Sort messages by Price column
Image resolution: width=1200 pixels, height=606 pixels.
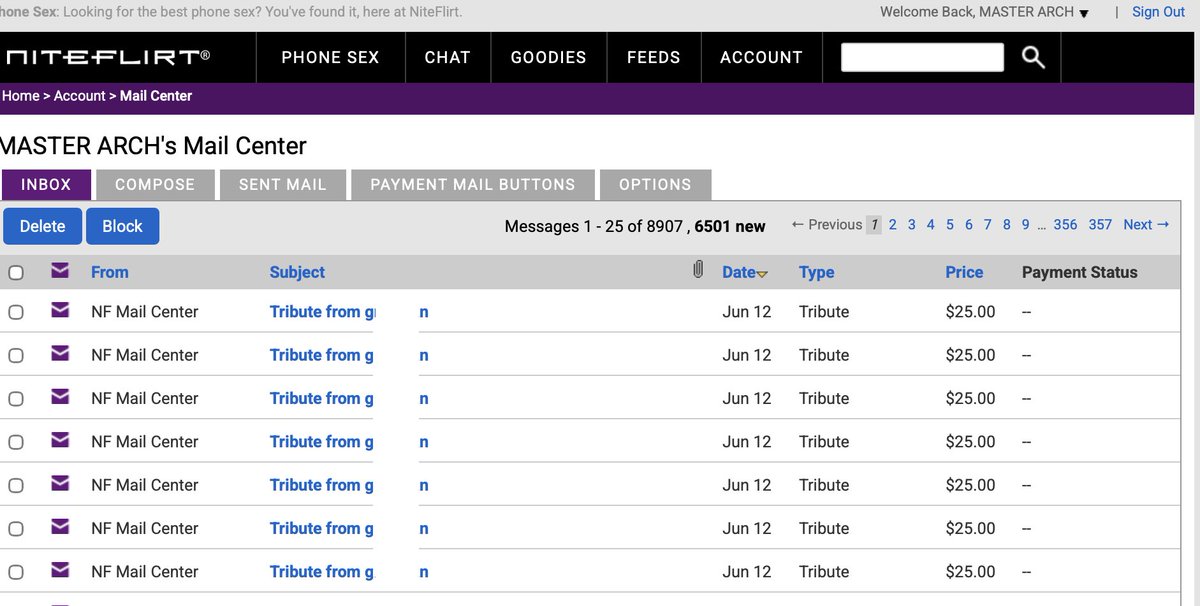tap(964, 272)
